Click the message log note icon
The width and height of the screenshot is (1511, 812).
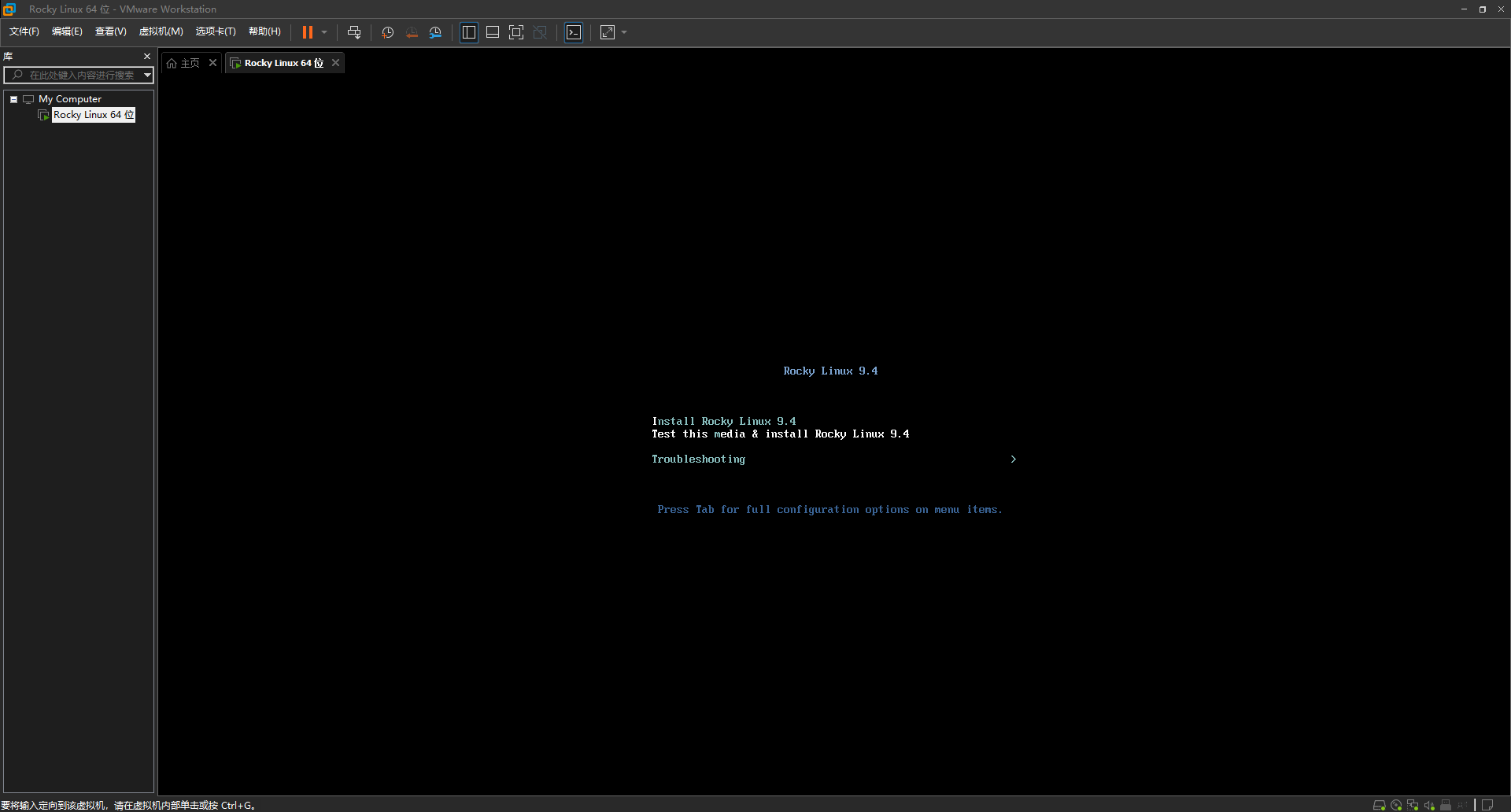tap(1487, 805)
